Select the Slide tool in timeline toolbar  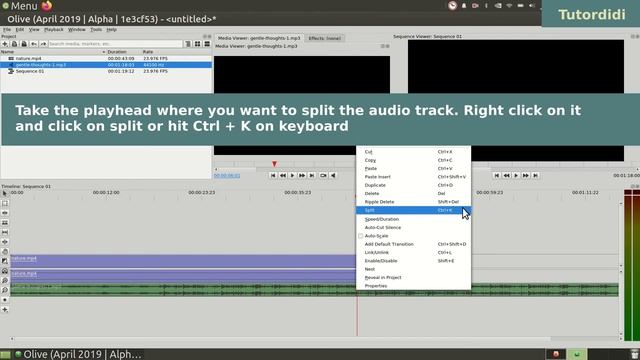pyautogui.click(x=5, y=242)
